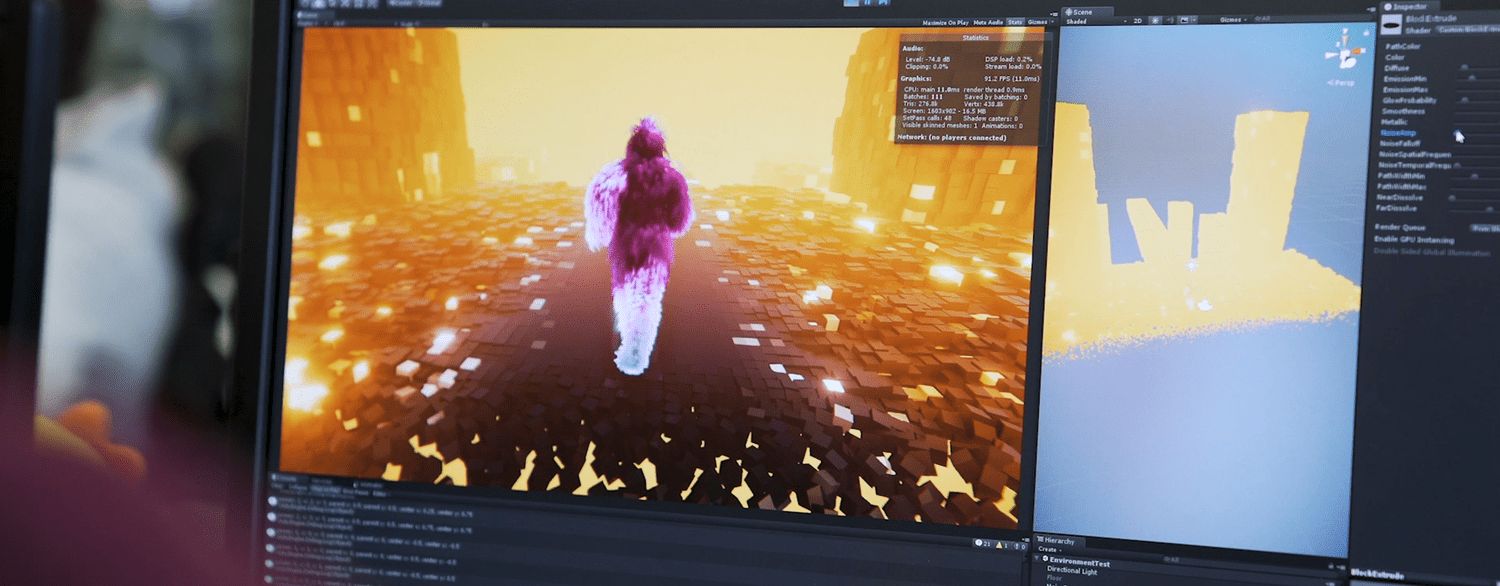Toggle the Persp projection label
Viewport: 1500px width, 586px height.
tap(1340, 82)
